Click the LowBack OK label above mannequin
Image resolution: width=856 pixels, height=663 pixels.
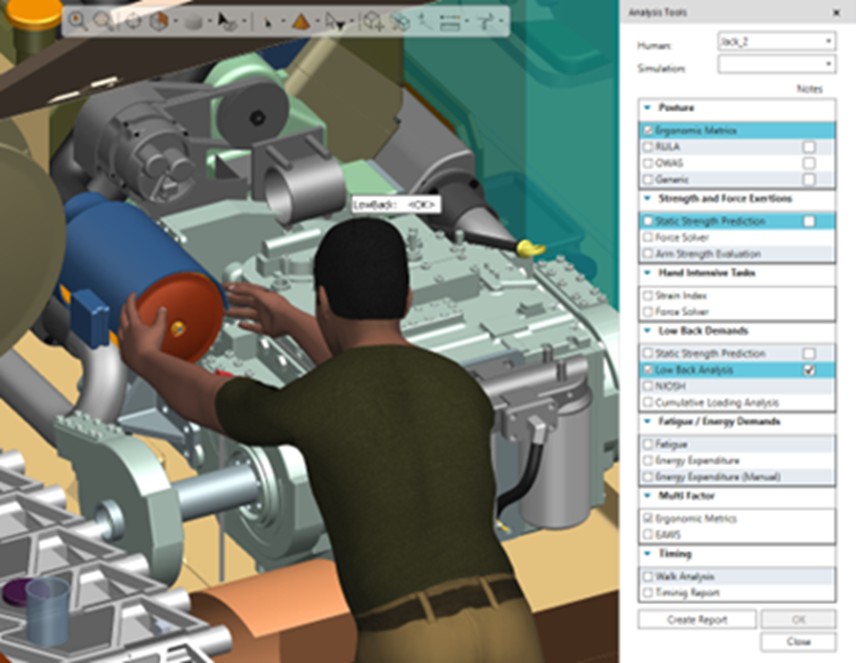click(x=395, y=205)
